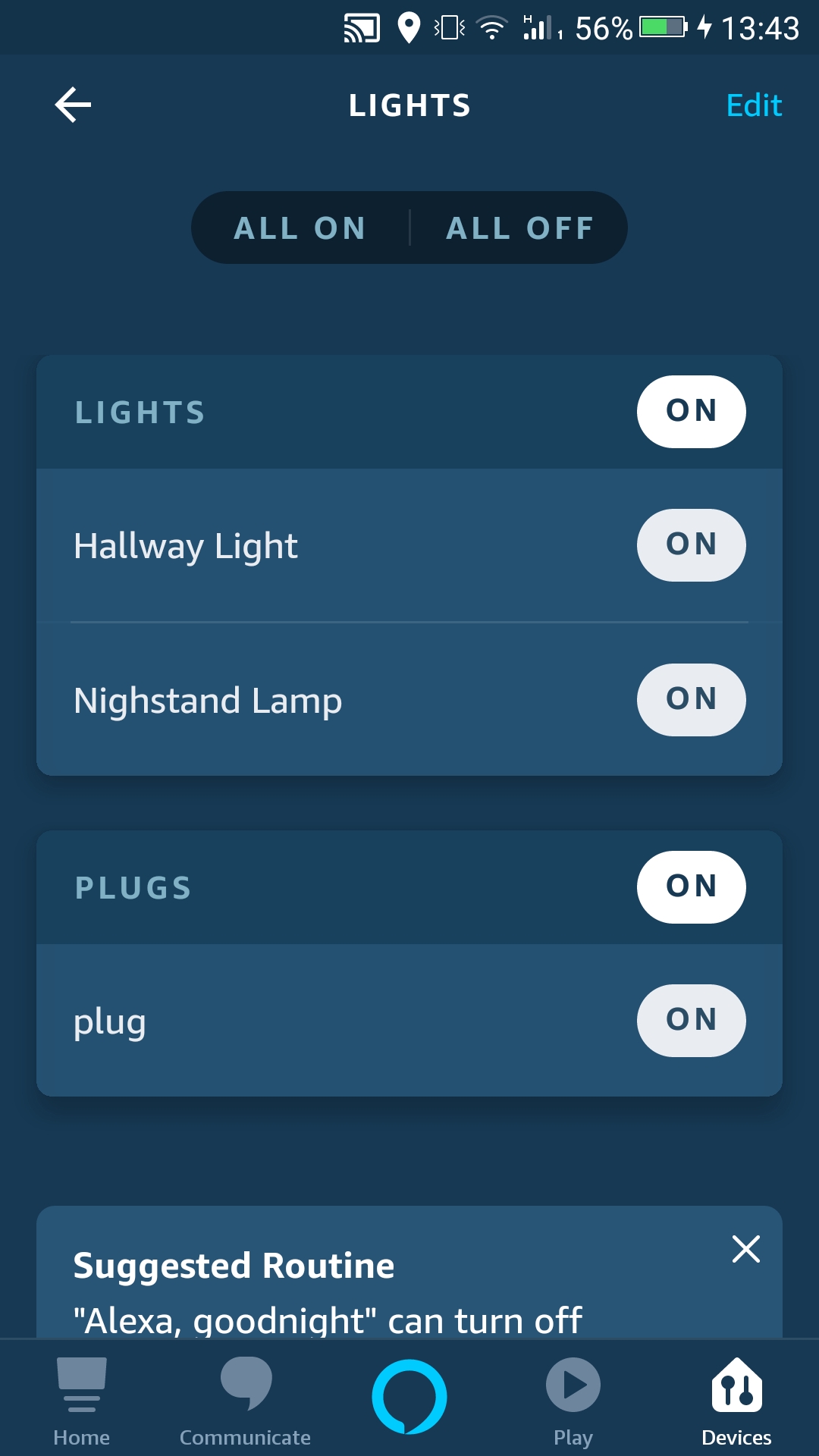Activate the Alexa voice ring icon

click(409, 1397)
